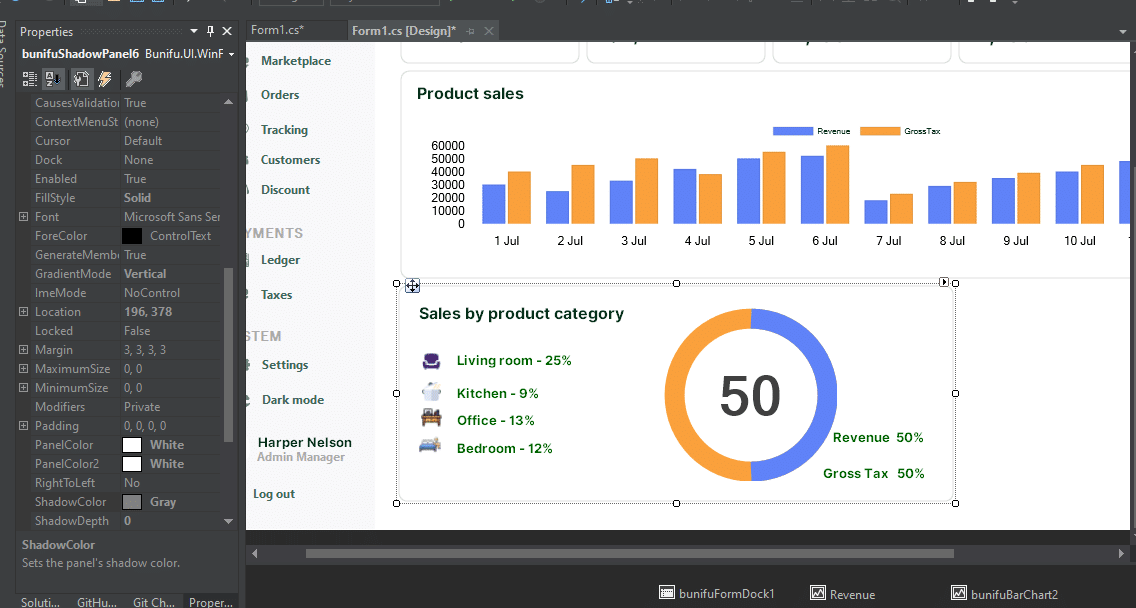Click the Property Pages wrench icon

point(132,79)
